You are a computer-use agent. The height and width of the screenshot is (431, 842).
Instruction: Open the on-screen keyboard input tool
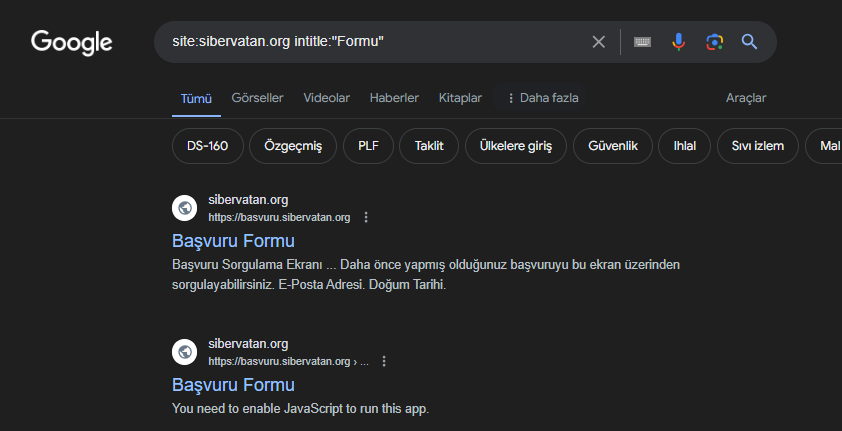[642, 42]
